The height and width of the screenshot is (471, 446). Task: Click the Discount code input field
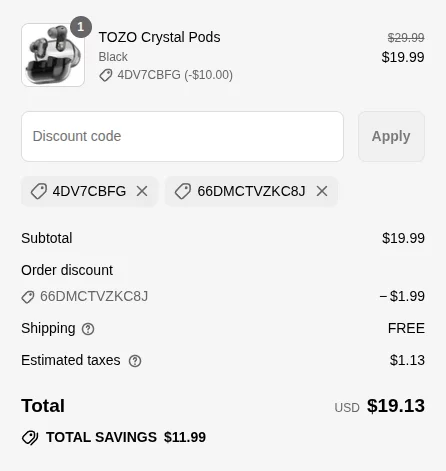point(182,136)
